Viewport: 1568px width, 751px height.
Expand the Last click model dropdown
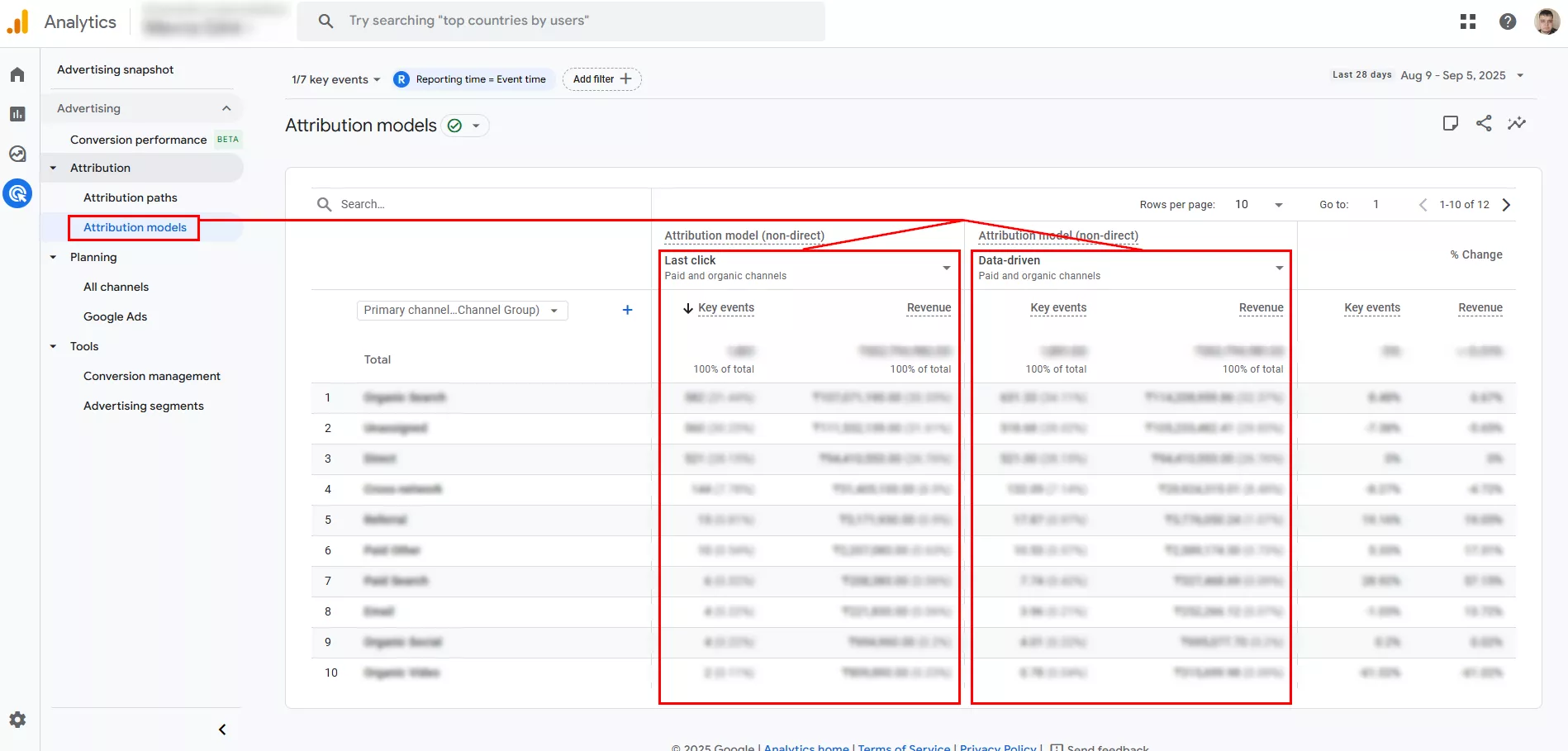tap(946, 268)
